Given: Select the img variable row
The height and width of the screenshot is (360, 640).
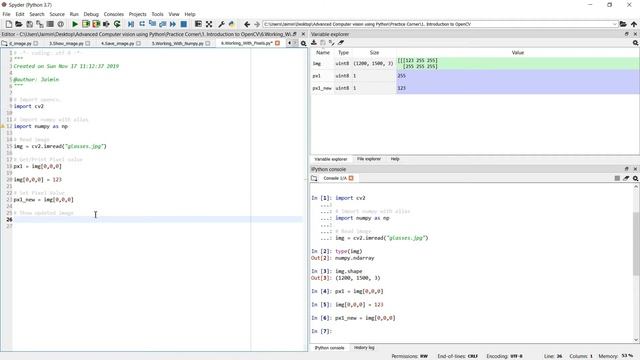Looking at the screenshot, I should 475,63.
